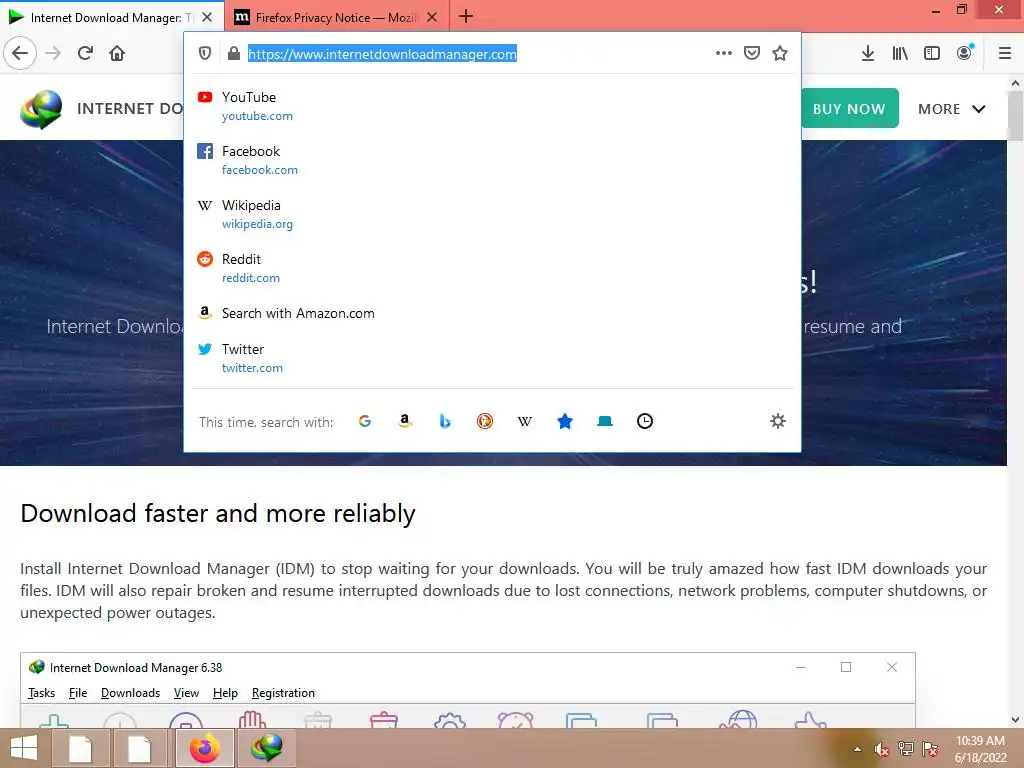Expand the MORE dropdown

coord(952,109)
